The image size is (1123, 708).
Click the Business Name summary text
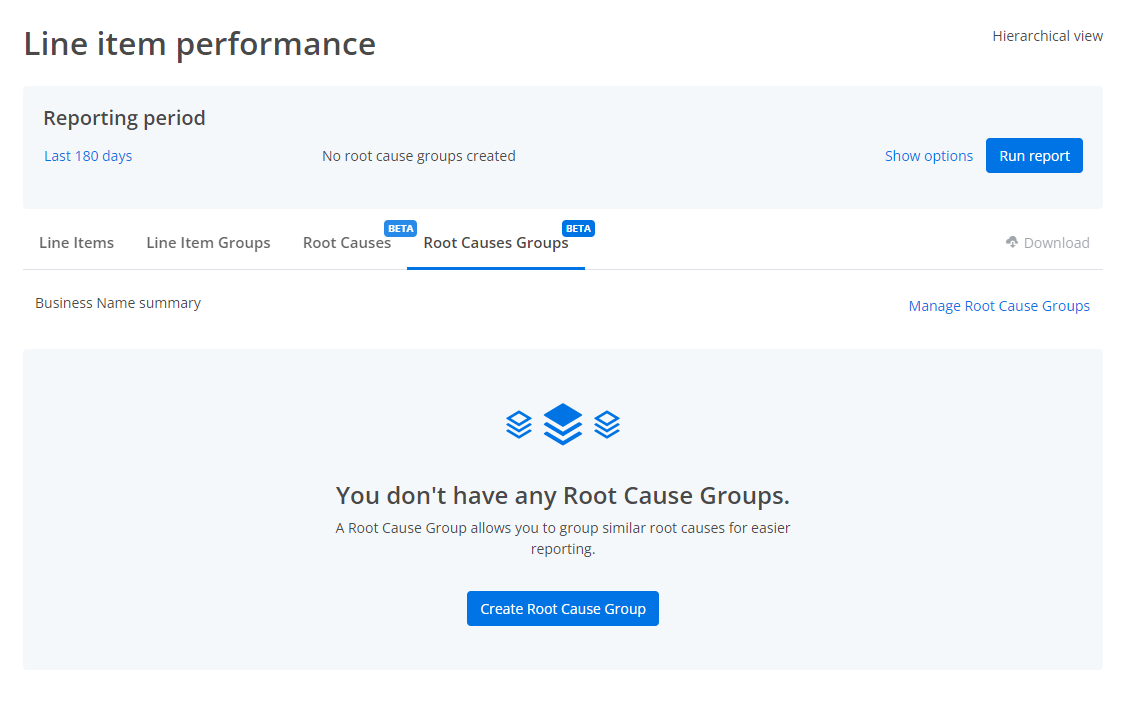(x=118, y=303)
